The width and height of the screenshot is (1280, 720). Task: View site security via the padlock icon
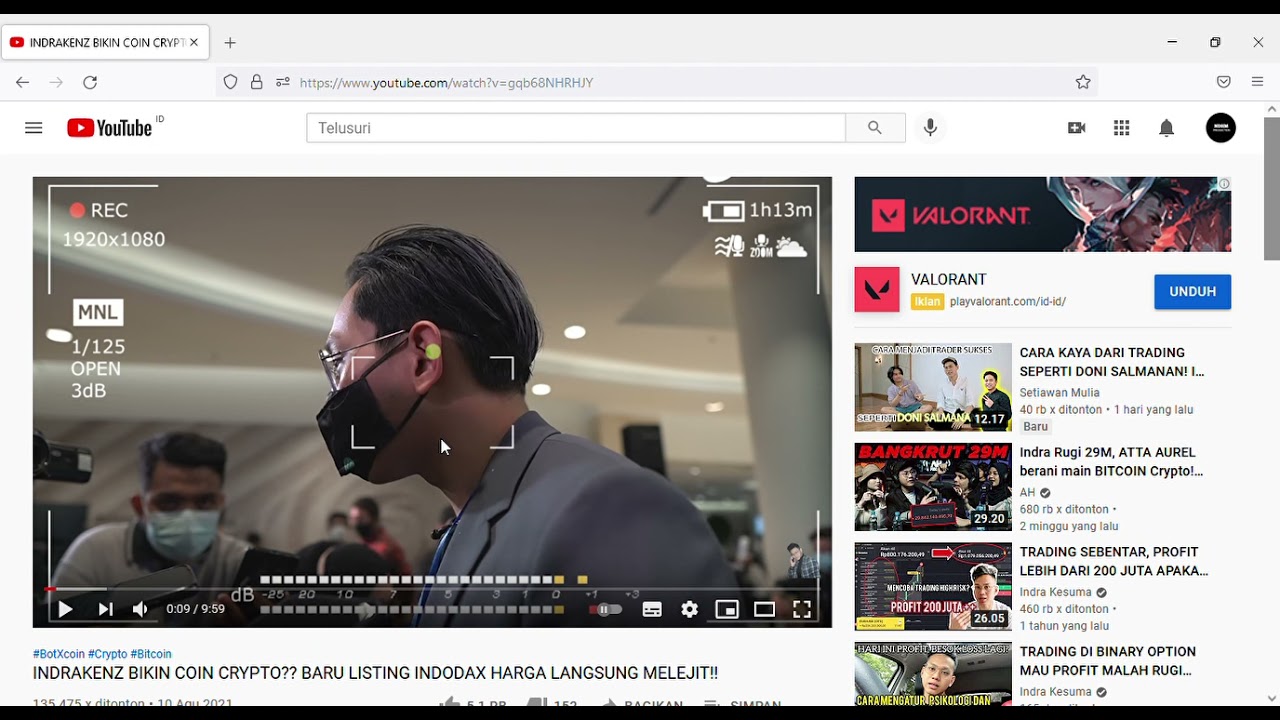click(257, 82)
